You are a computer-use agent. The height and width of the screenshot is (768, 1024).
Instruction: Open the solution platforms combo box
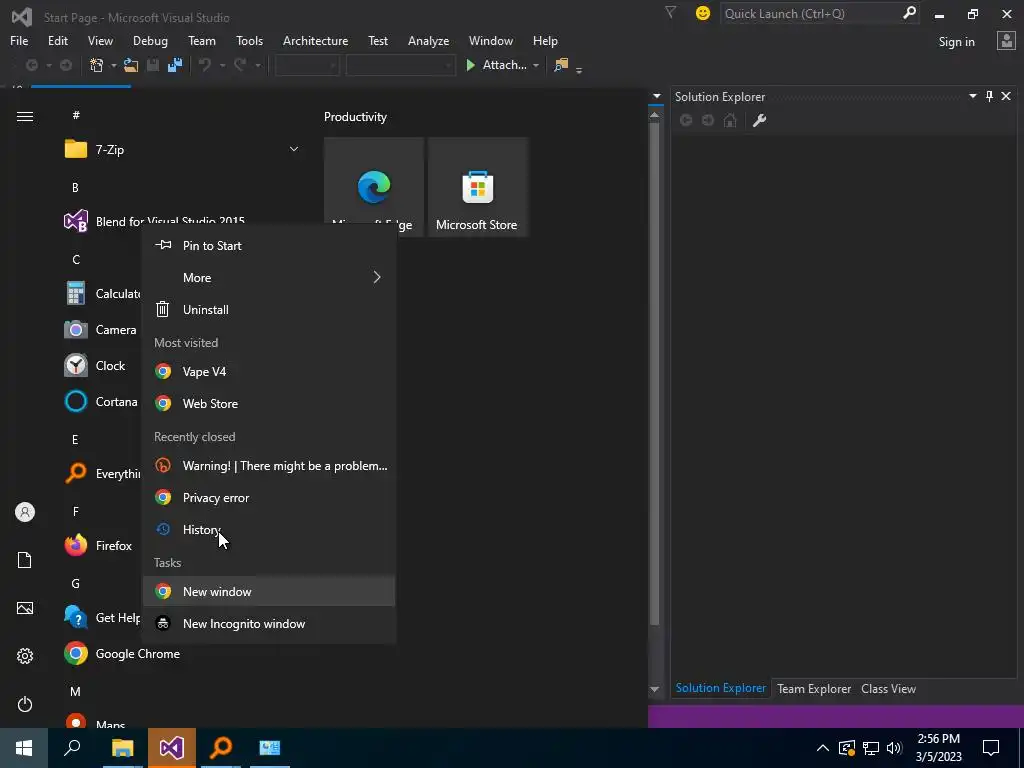400,65
